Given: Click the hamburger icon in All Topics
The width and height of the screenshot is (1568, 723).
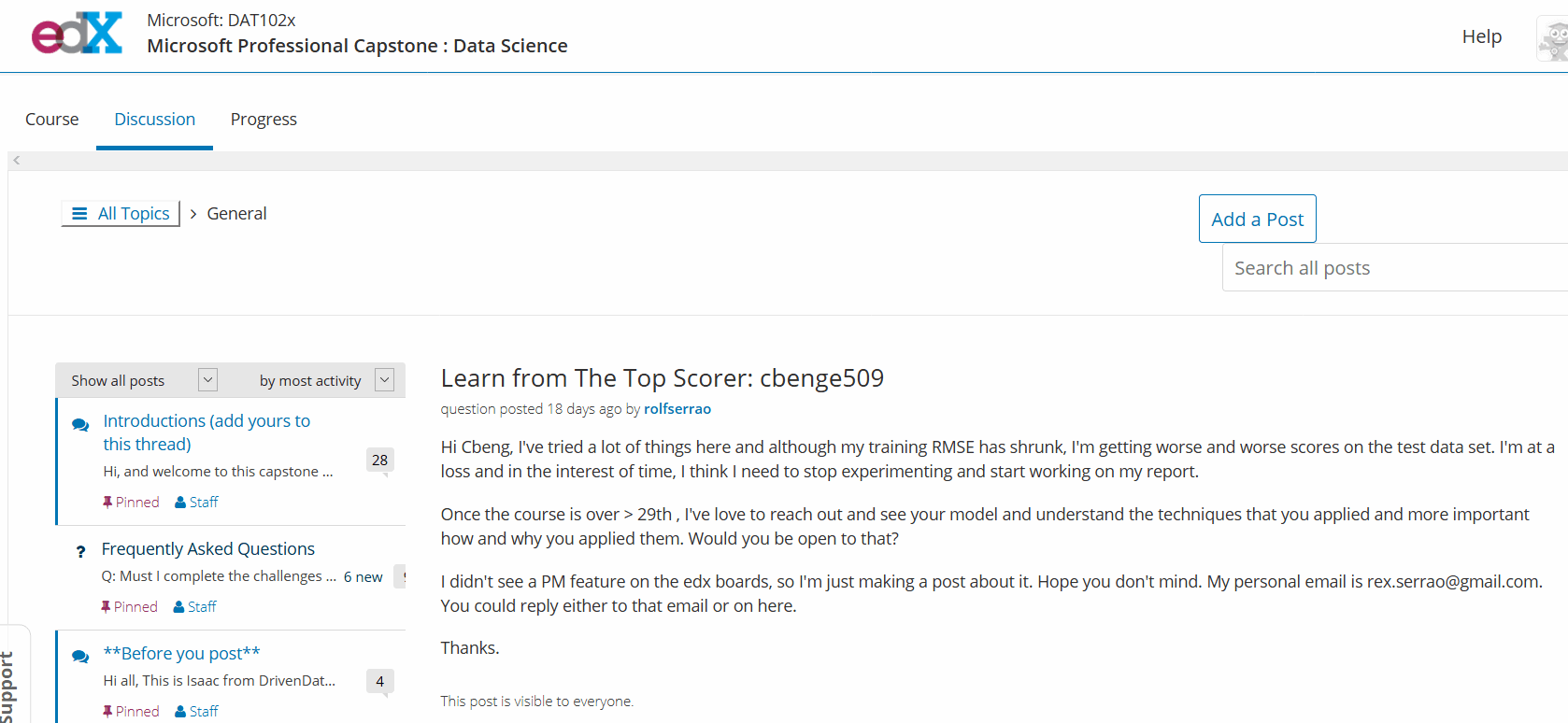Looking at the screenshot, I should point(79,214).
